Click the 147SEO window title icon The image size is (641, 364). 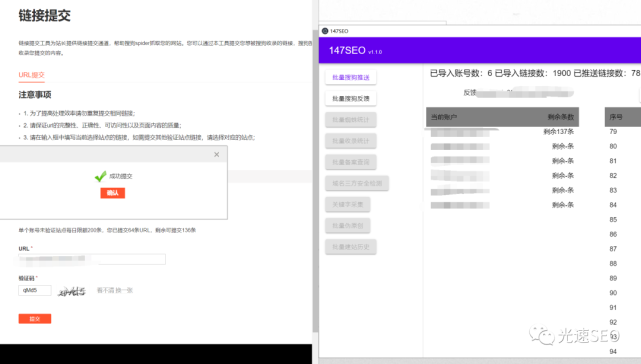325,31
